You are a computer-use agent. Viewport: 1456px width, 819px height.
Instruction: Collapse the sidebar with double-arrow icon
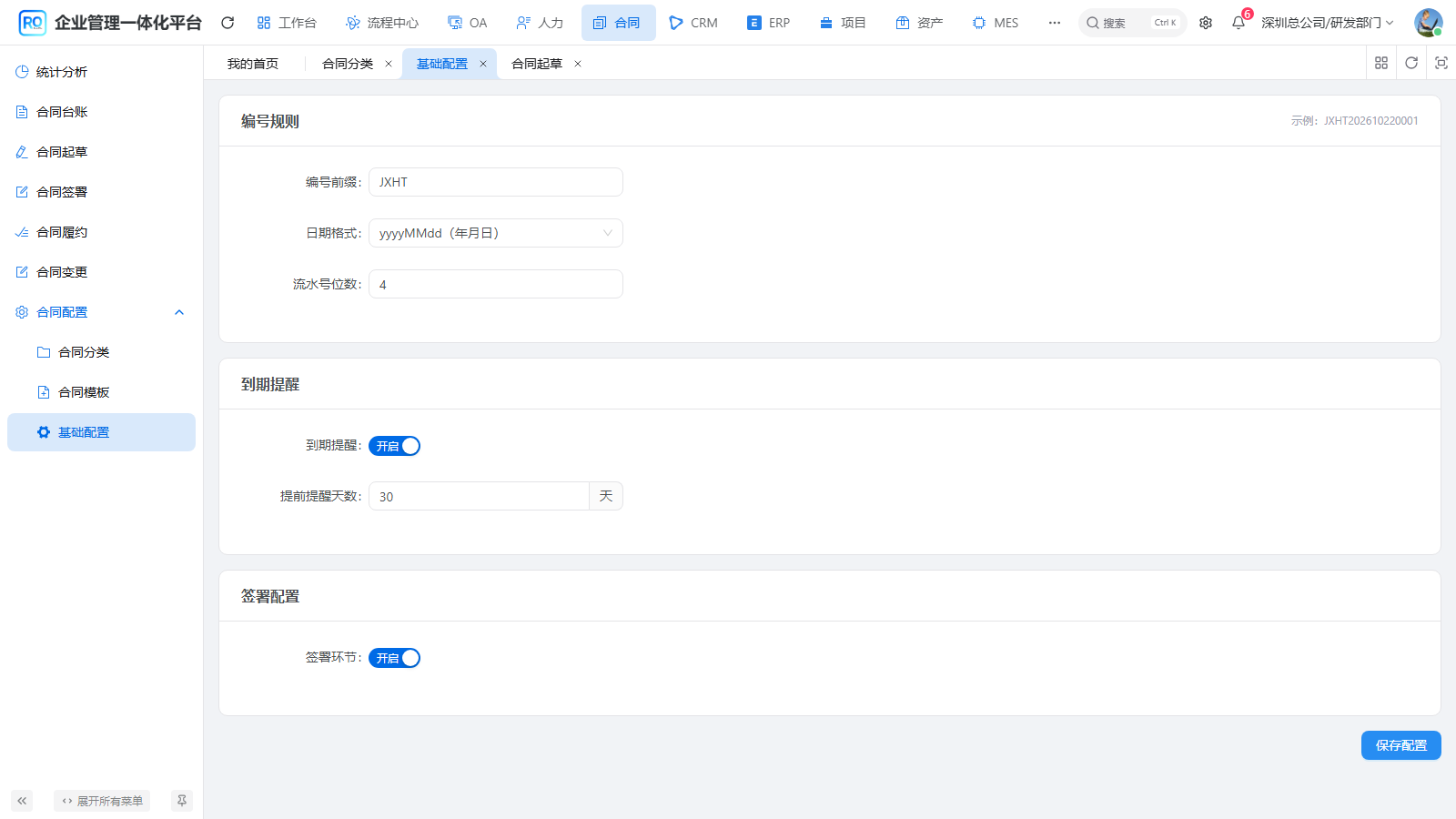(x=22, y=801)
